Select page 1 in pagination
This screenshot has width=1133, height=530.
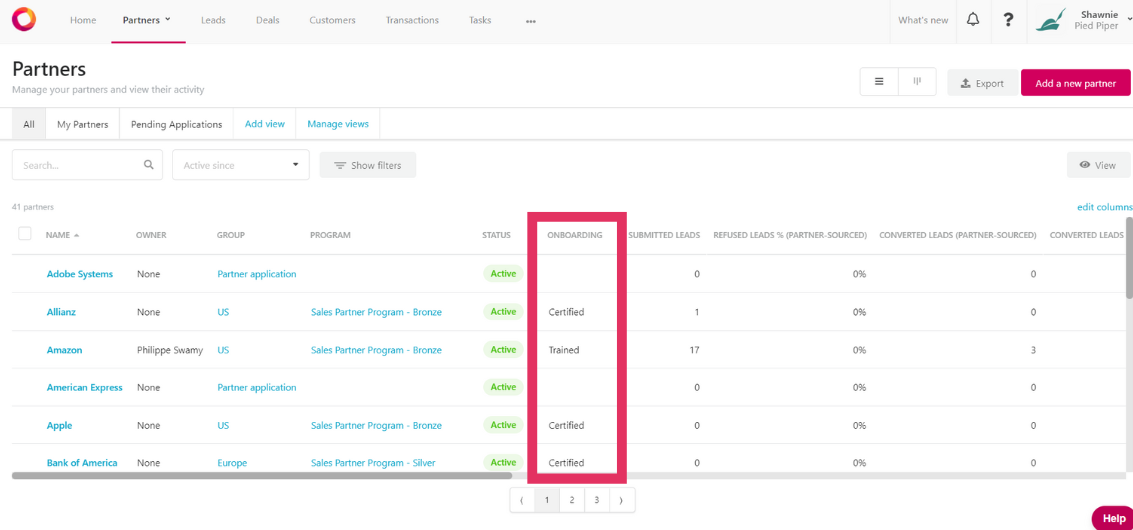547,500
